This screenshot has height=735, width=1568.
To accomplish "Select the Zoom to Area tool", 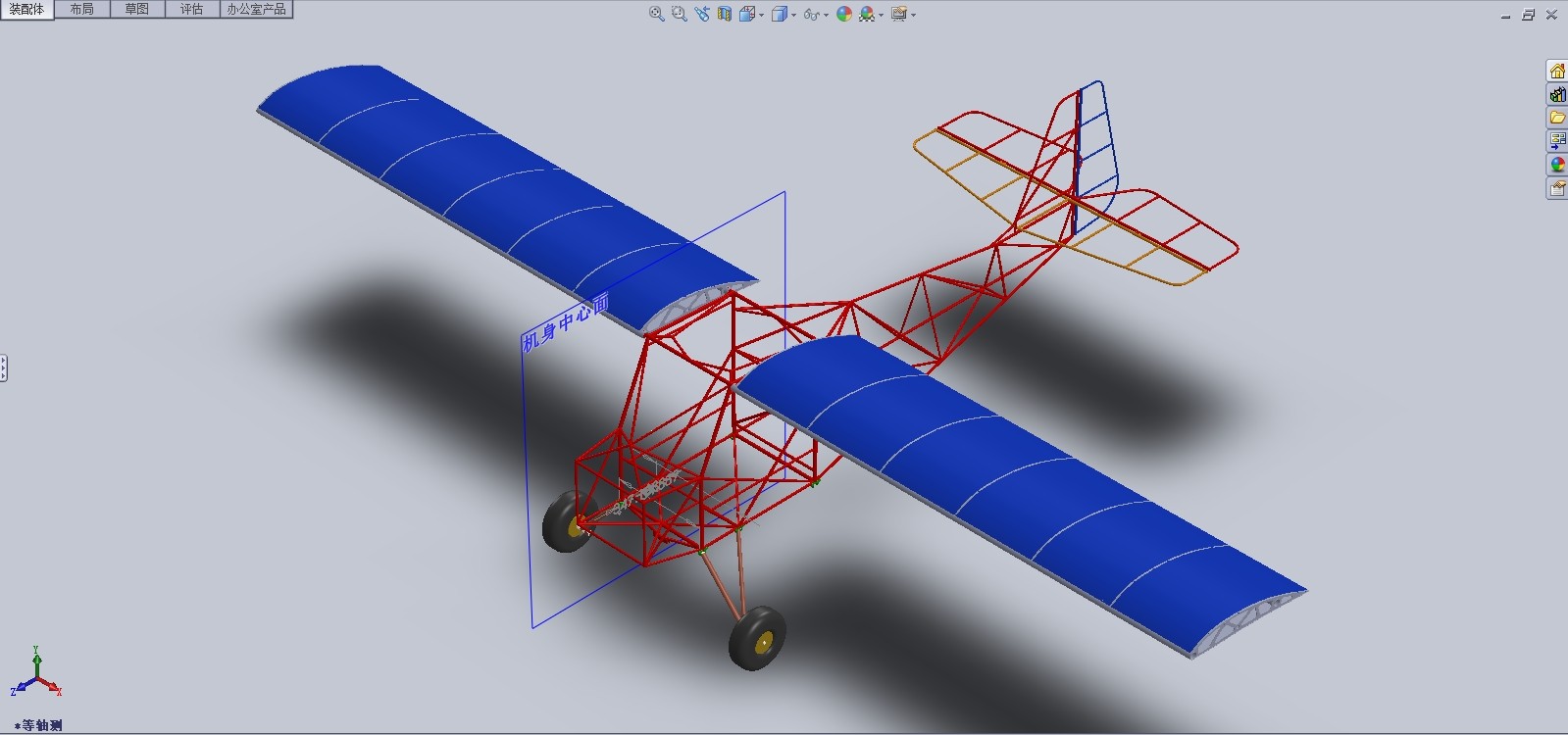I will (679, 14).
